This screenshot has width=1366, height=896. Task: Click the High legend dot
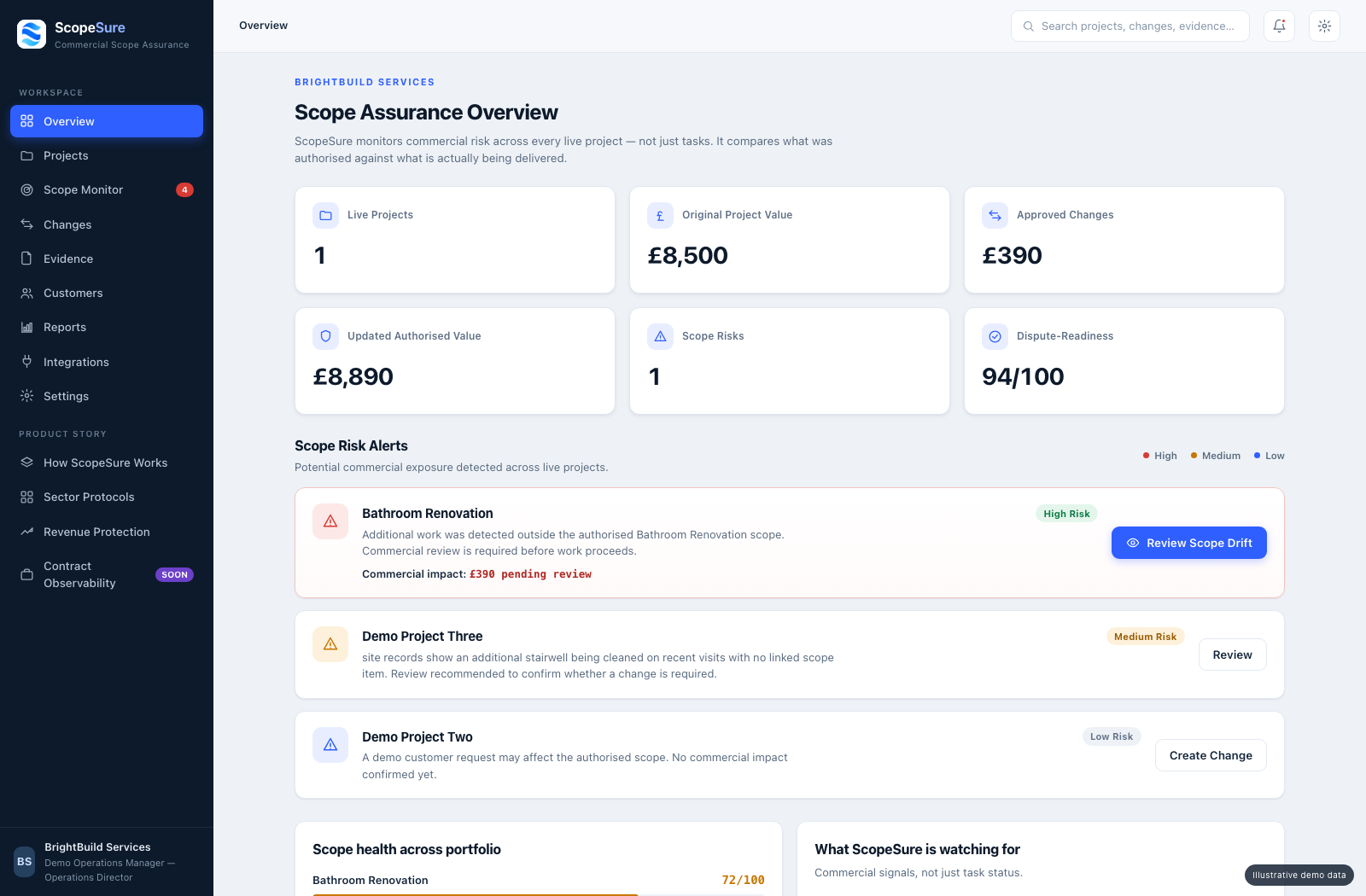[x=1146, y=456]
